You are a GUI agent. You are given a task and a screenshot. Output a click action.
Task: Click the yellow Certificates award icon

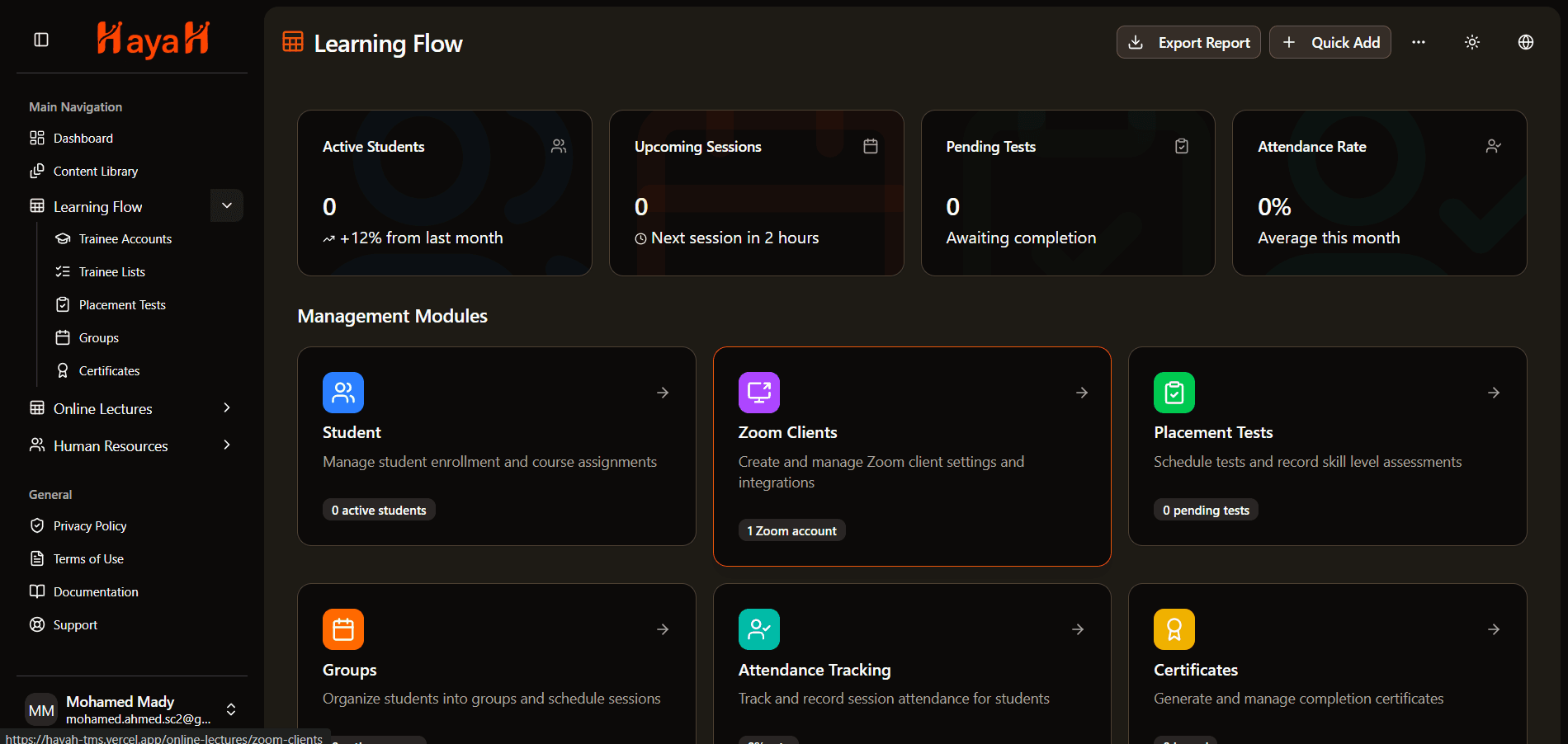tap(1174, 629)
